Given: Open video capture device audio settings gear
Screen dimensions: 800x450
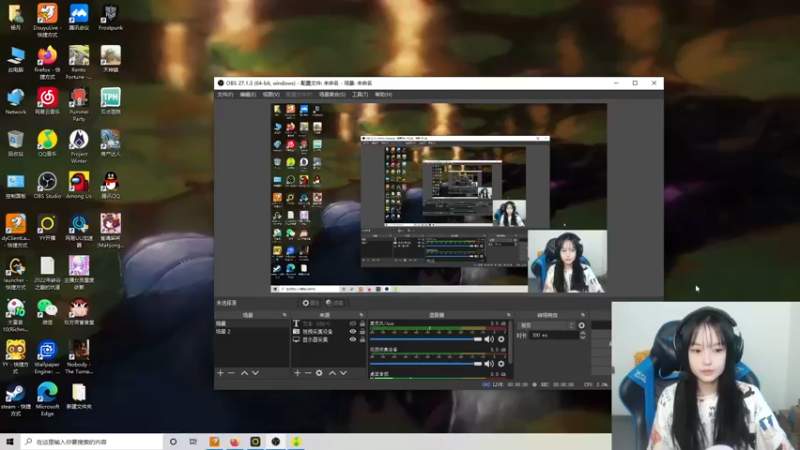Looking at the screenshot, I should pos(501,364).
